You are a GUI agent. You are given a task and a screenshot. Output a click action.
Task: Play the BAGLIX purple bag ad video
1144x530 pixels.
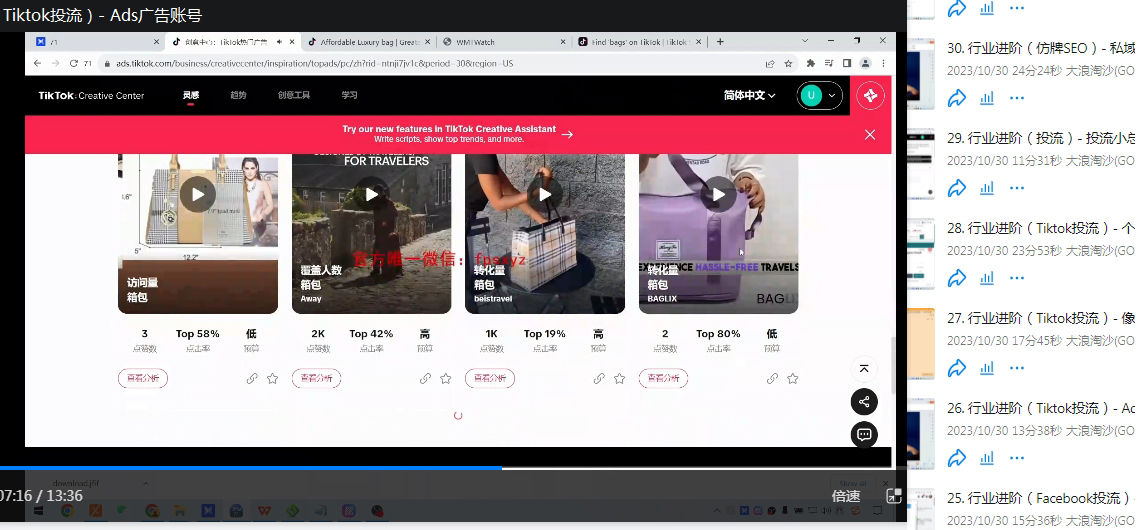719,194
